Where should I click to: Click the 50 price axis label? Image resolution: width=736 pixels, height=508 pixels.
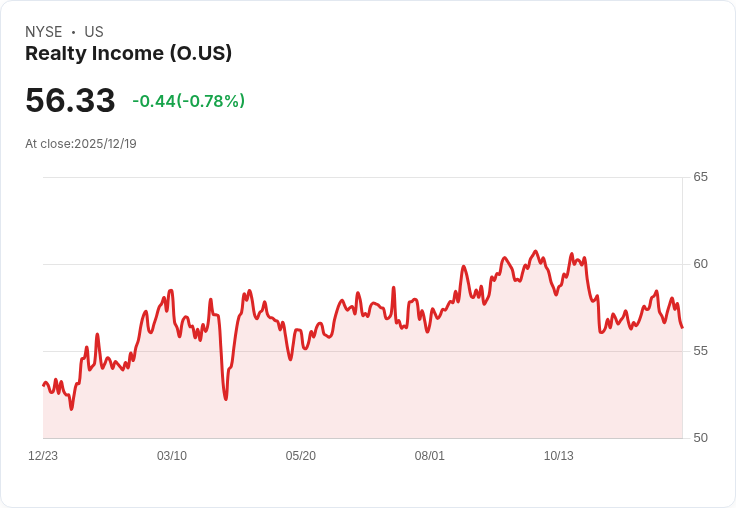(700, 438)
